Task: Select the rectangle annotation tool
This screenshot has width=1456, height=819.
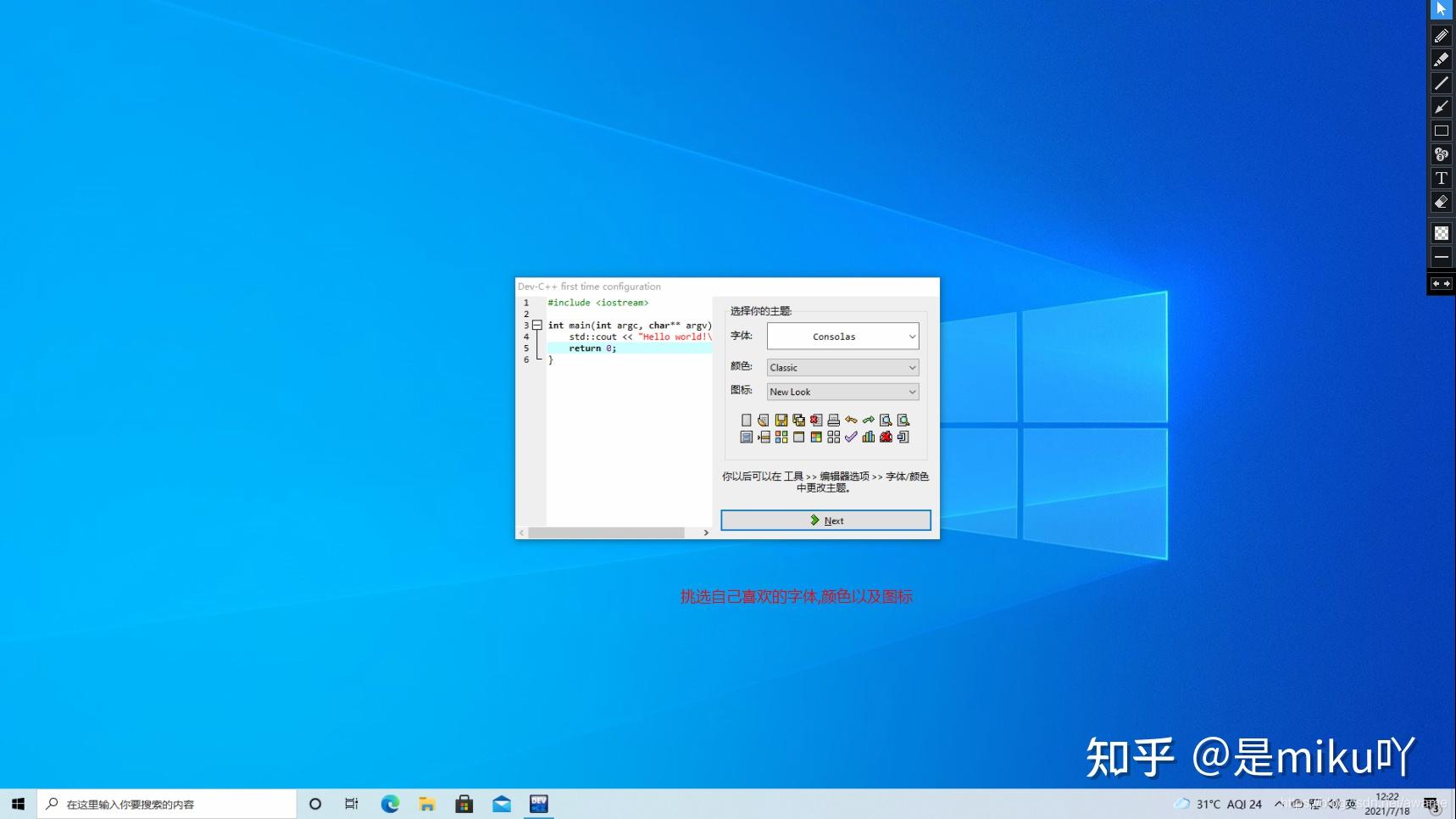Action: (1442, 131)
